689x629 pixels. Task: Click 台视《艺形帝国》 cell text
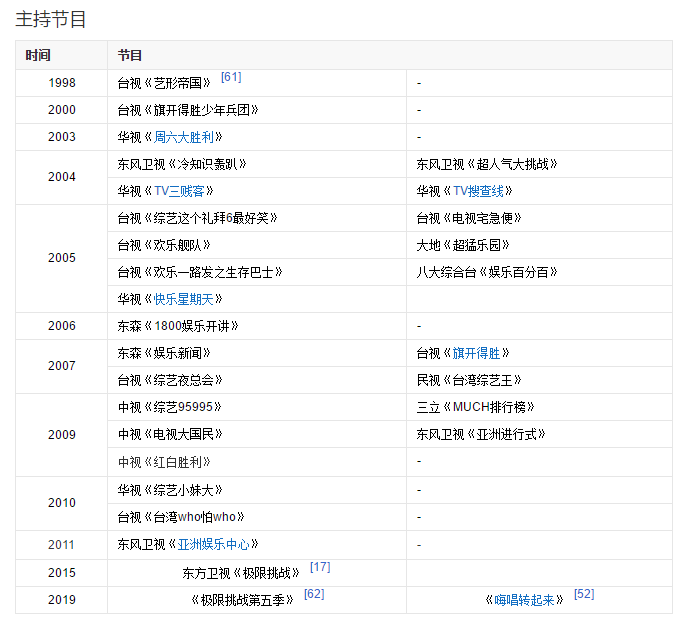point(164,83)
